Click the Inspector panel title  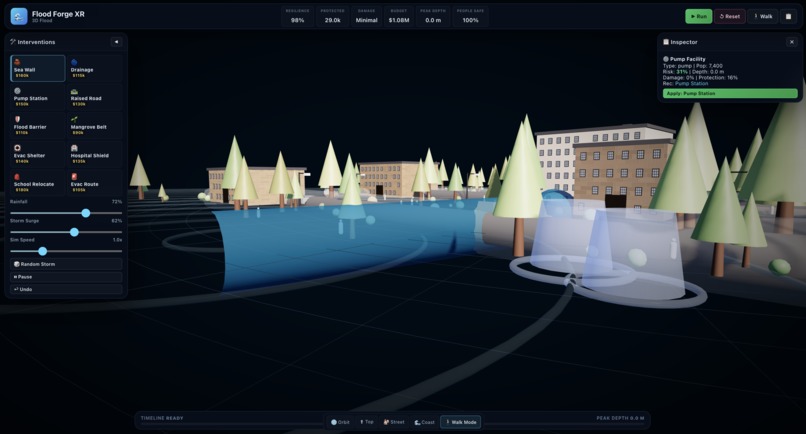coord(684,42)
